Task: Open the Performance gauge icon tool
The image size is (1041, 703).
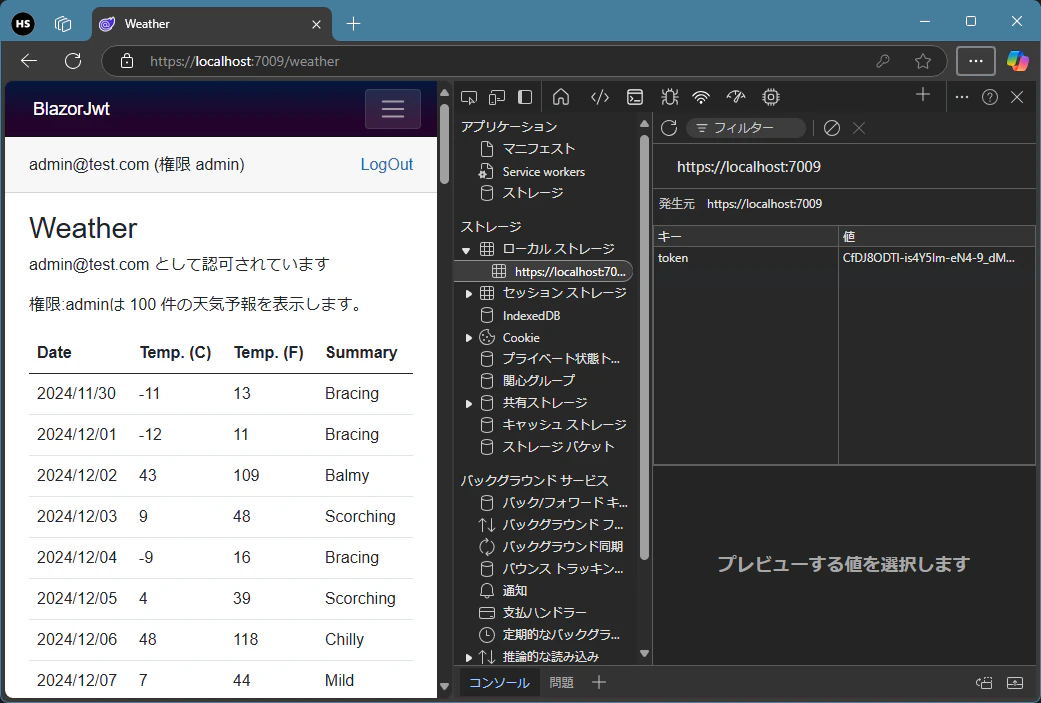Action: 736,98
